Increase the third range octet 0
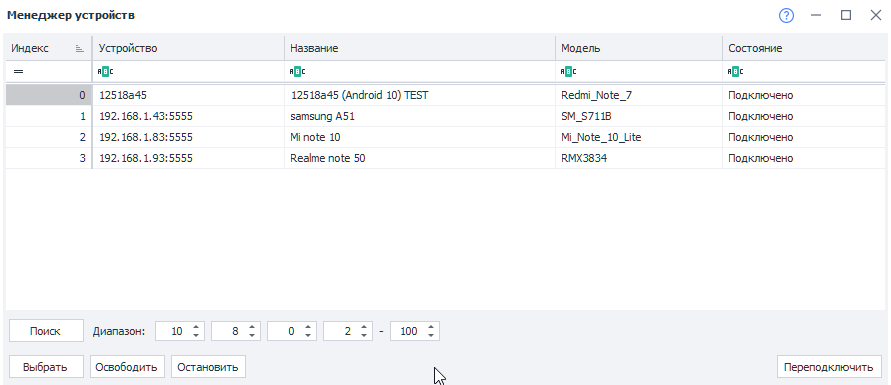Viewport: 891px width, 385px height. [x=308, y=327]
